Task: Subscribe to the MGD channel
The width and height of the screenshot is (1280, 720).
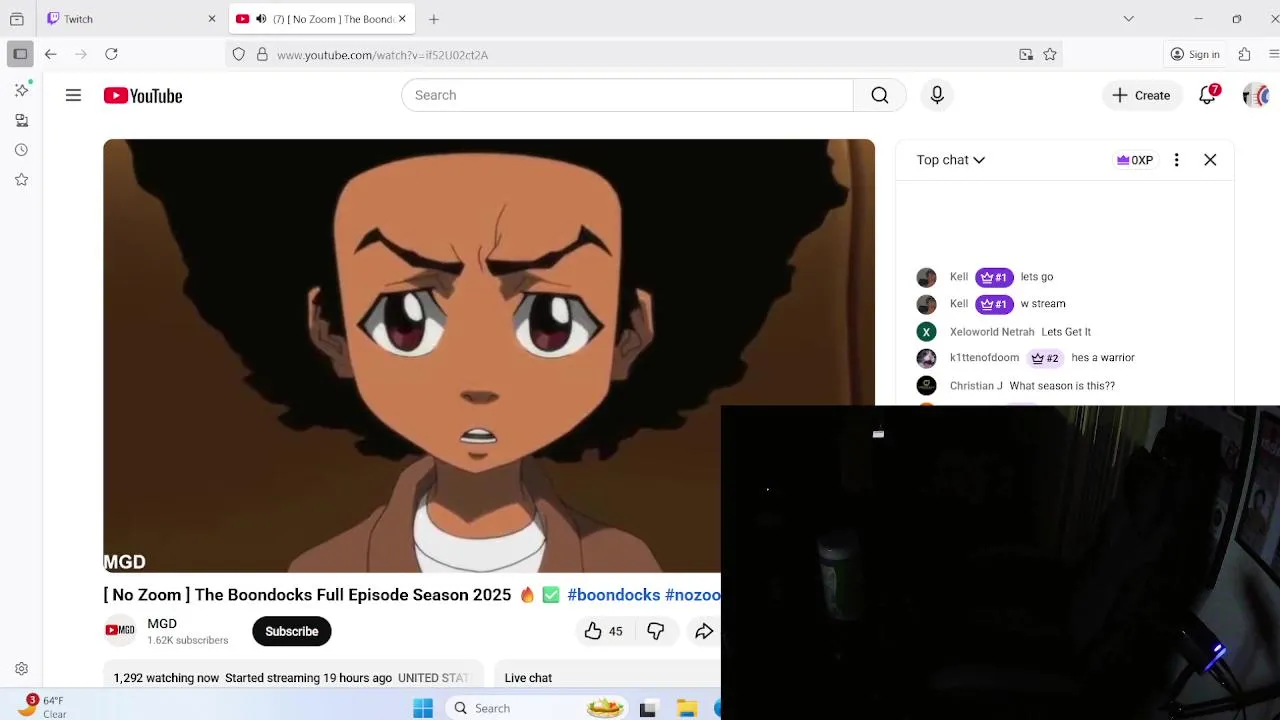Action: point(292,631)
